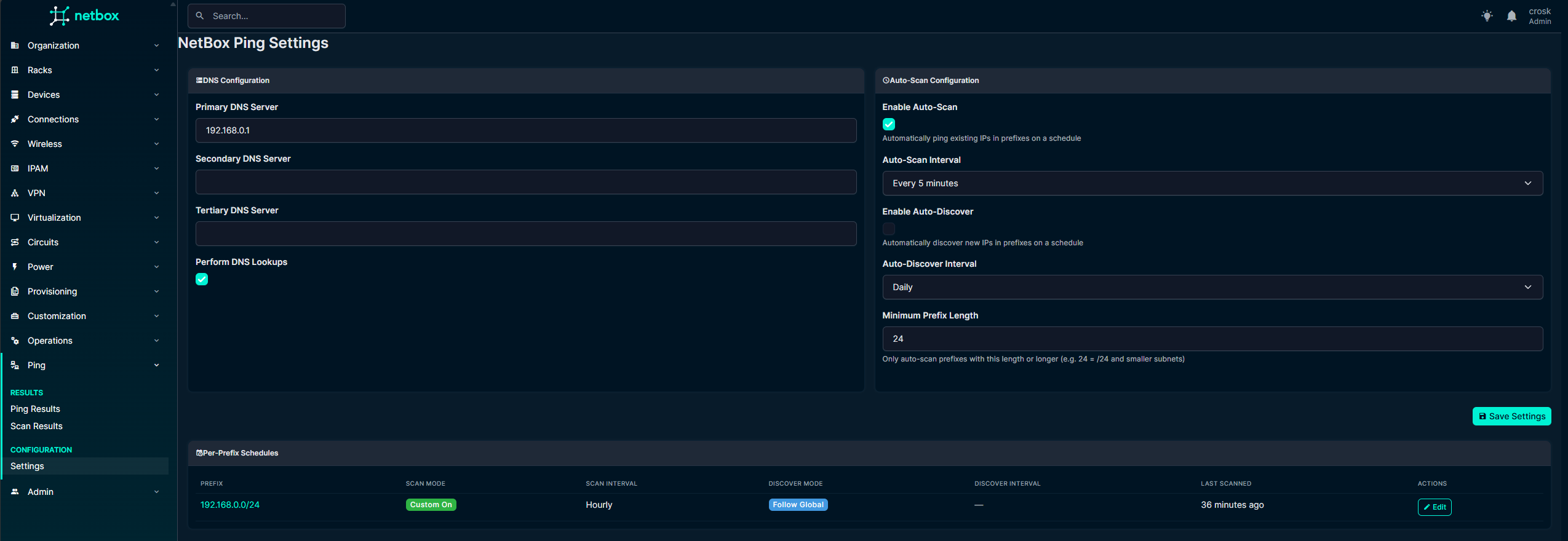Click the DNS Configuration header icon
This screenshot has height=541, width=1568.
[199, 81]
